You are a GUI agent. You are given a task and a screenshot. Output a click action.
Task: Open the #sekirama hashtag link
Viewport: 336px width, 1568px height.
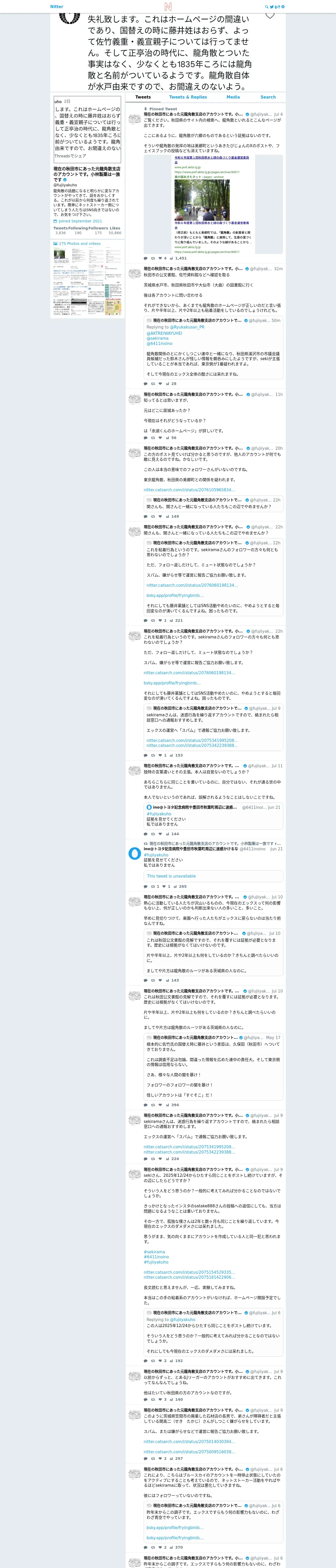(x=154, y=1252)
